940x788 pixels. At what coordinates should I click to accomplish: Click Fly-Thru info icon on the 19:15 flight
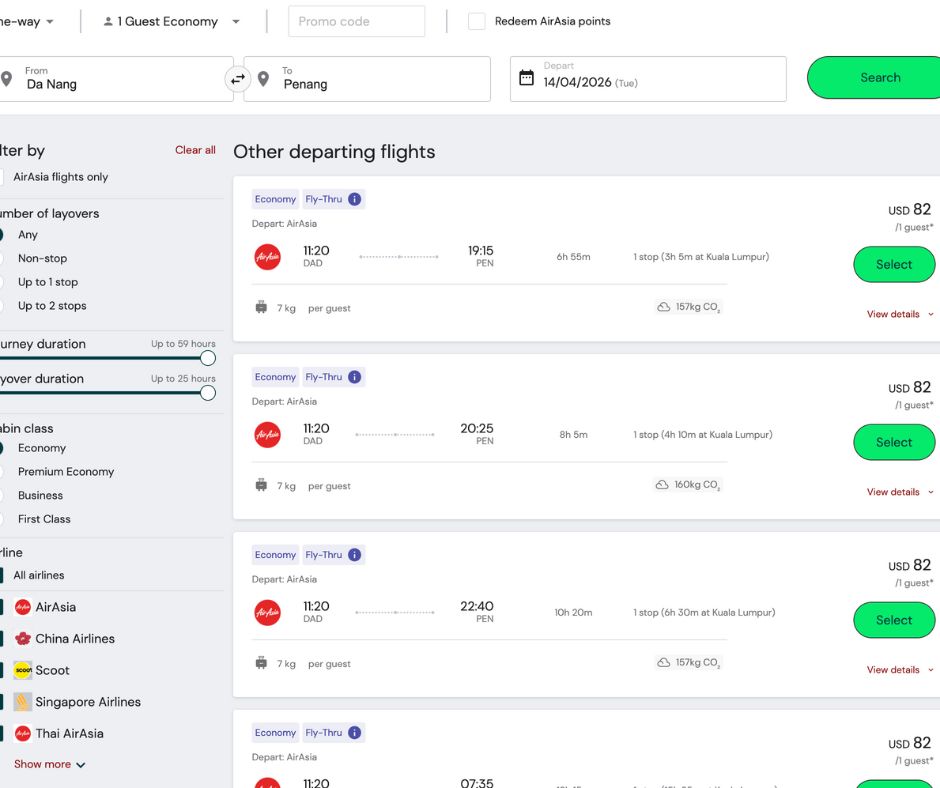click(x=355, y=199)
